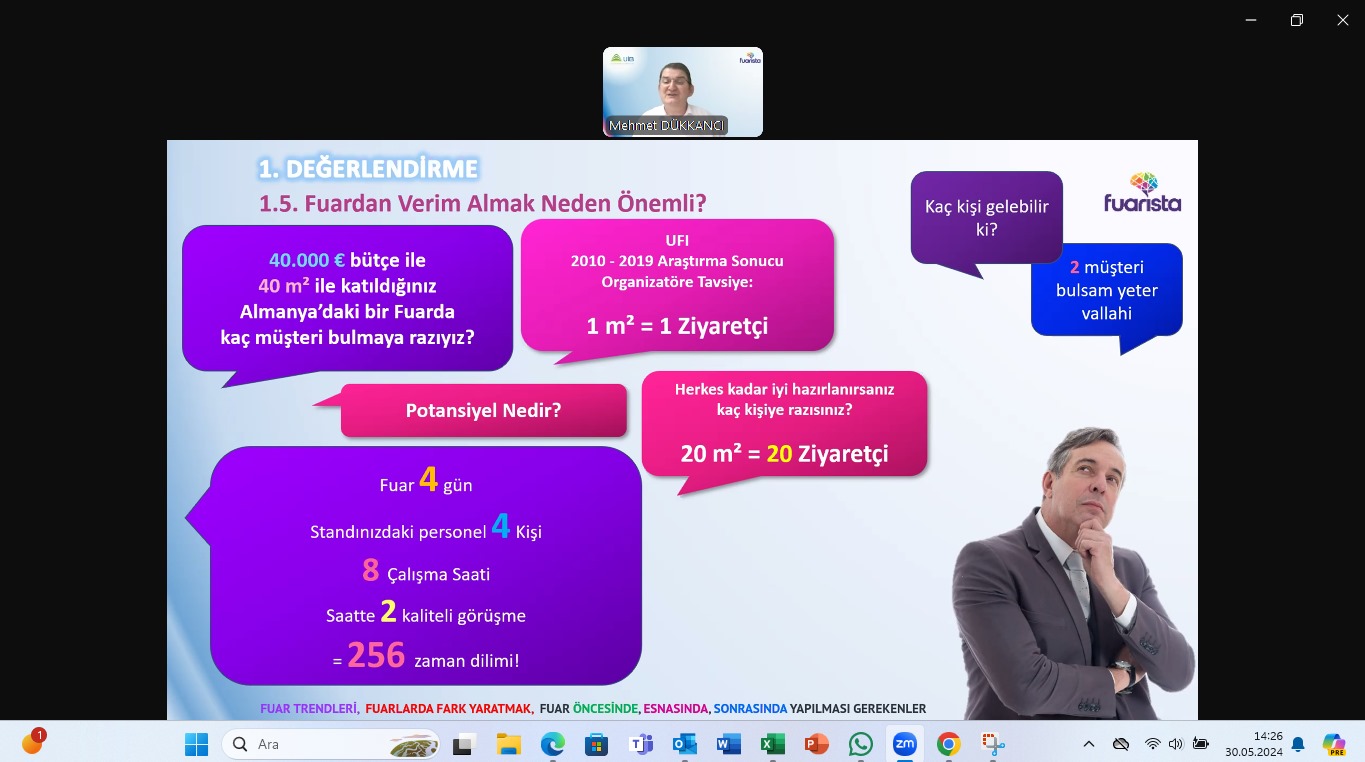Open PowerPoint from the taskbar
This screenshot has height=762, width=1365.
[x=816, y=744]
